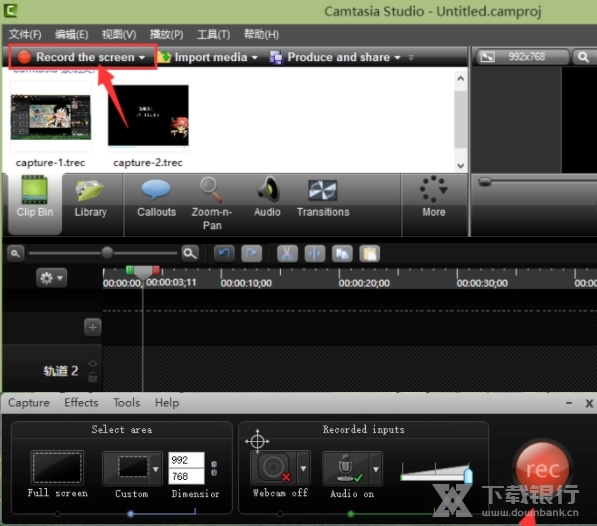Open the 播放(P) menu
Viewport: 597px width, 526px height.
point(166,35)
